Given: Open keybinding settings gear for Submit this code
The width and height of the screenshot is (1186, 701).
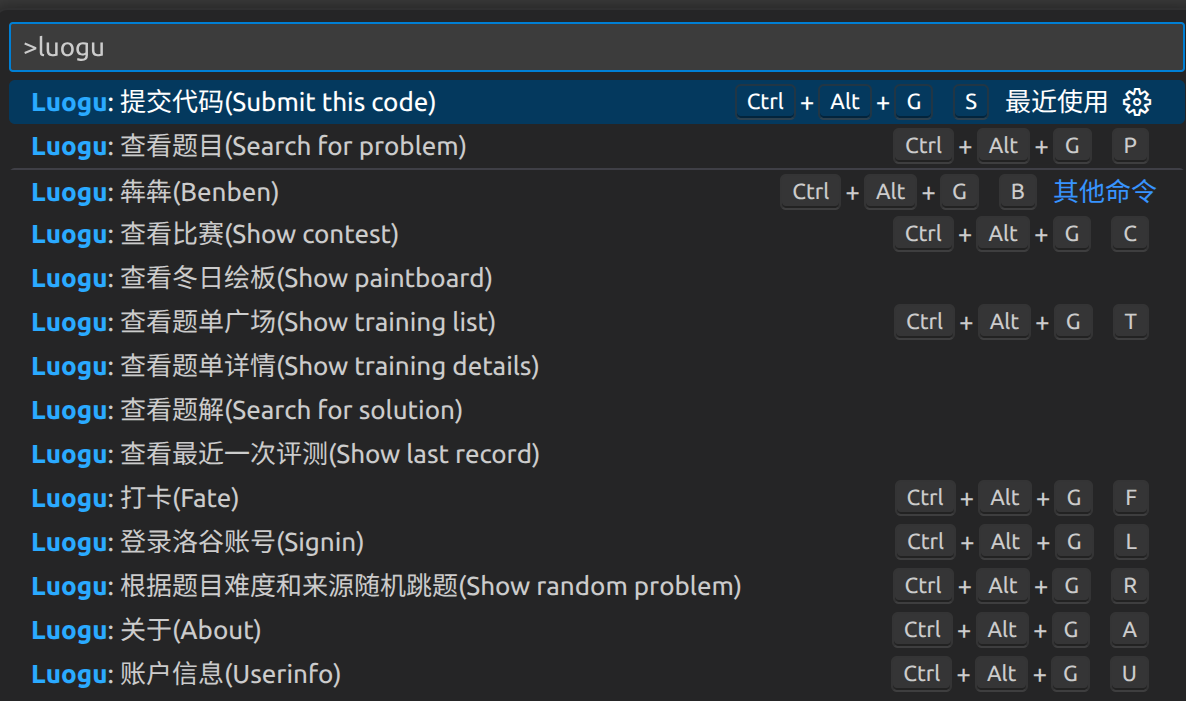Looking at the screenshot, I should tap(1137, 101).
